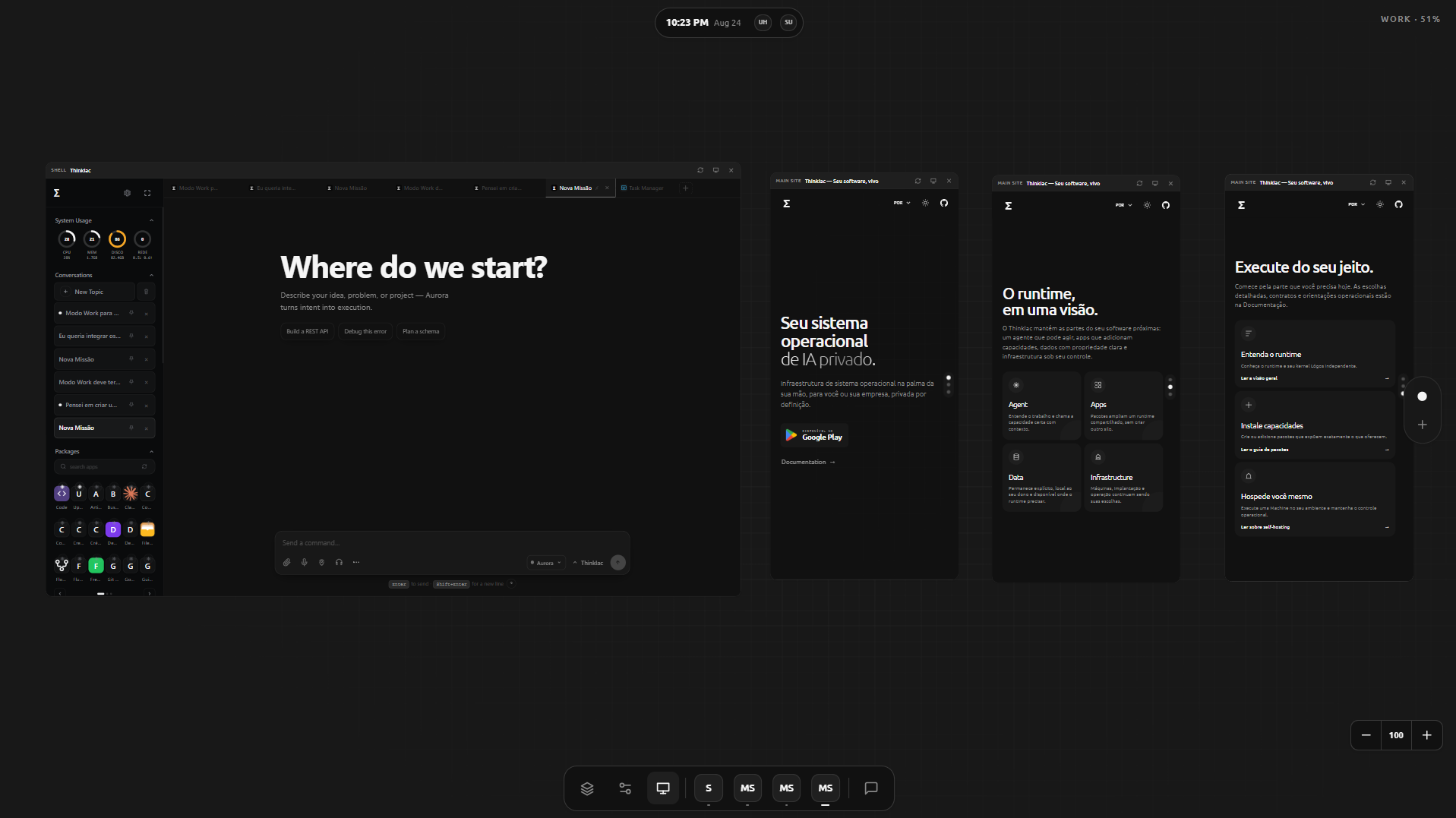
Task: Click the trash icon beside New Topic
Action: tap(147, 292)
